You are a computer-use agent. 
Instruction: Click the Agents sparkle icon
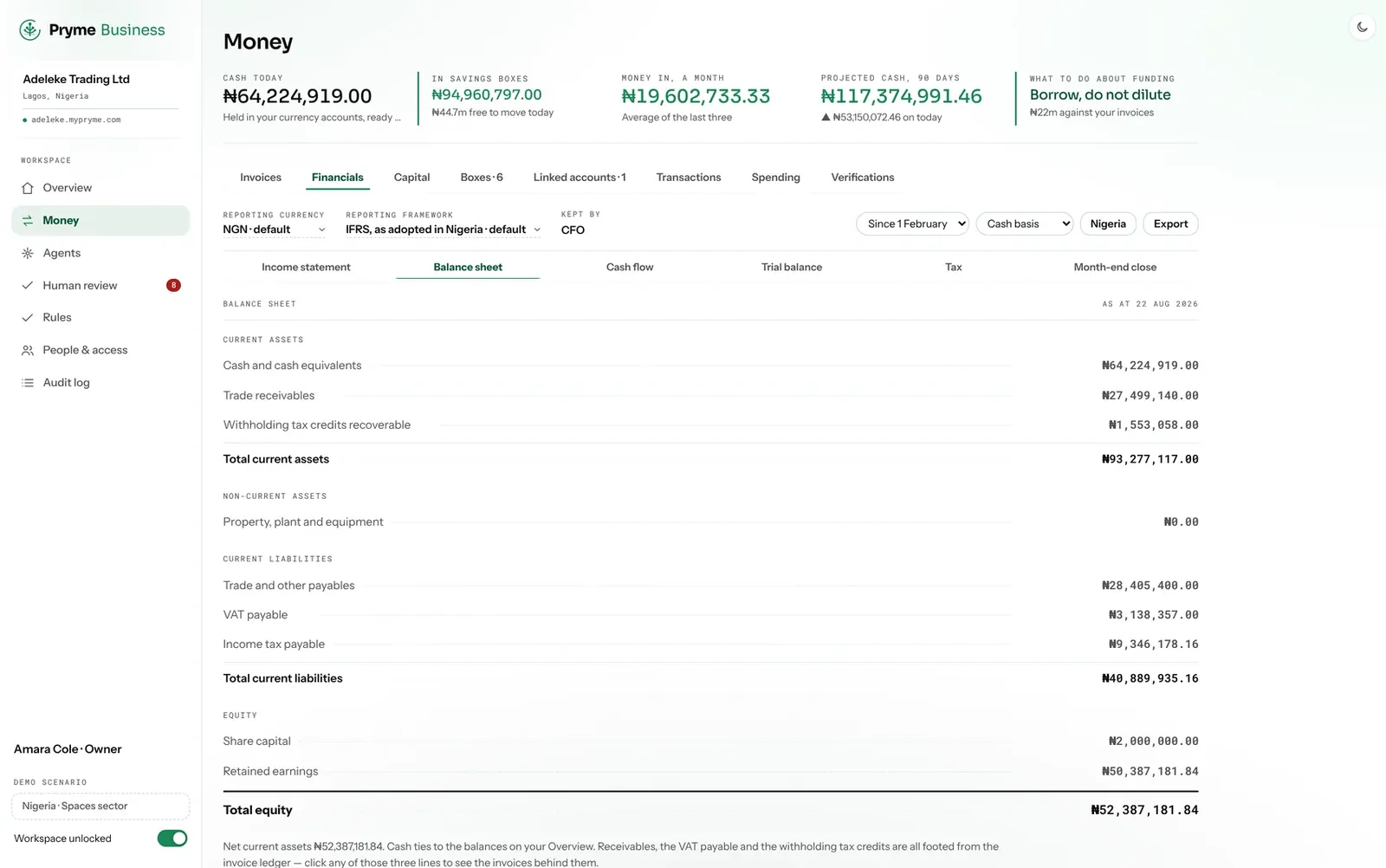[x=28, y=253]
